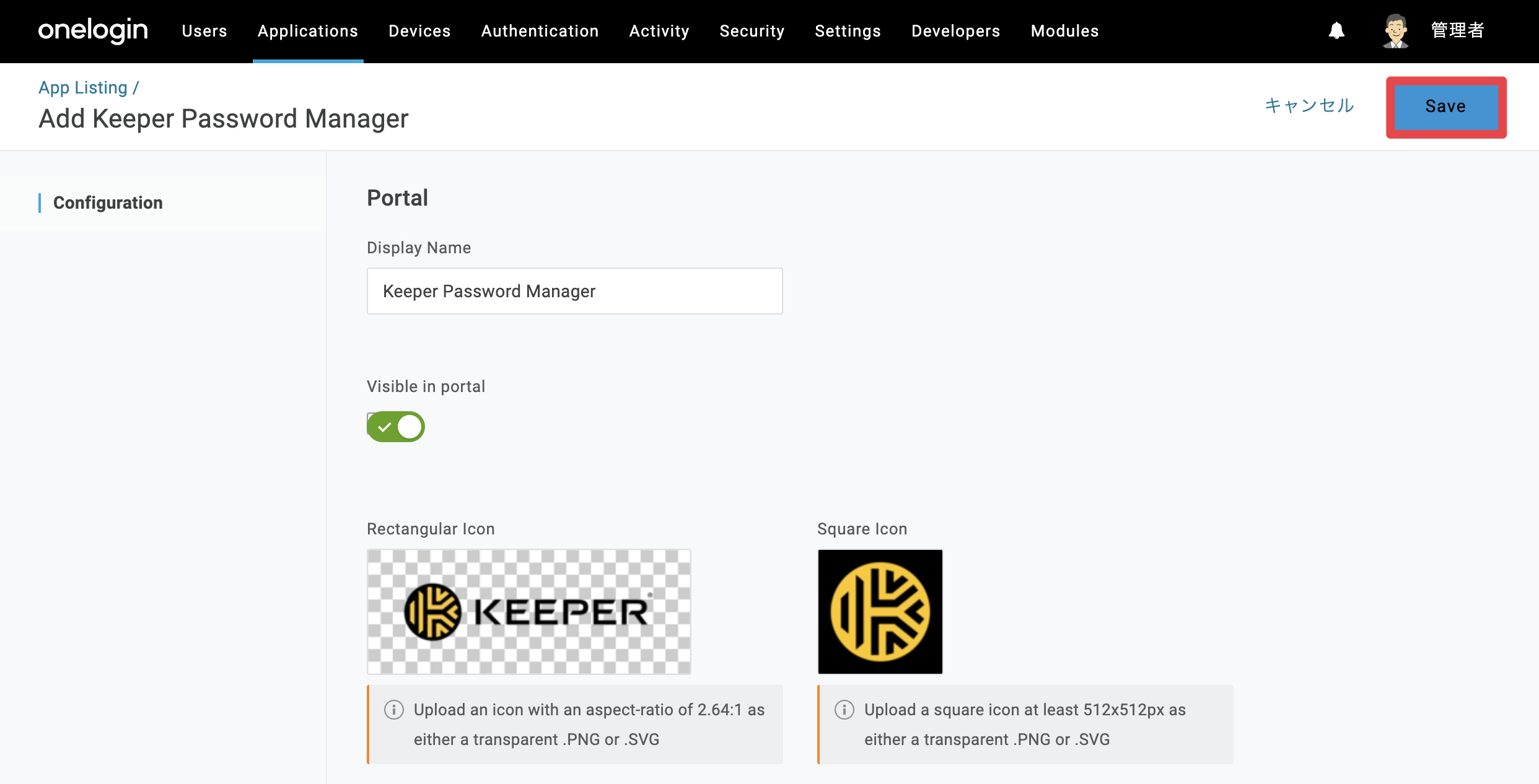Image resolution: width=1539 pixels, height=784 pixels.
Task: Click the Keeper square icon image
Action: (x=880, y=612)
